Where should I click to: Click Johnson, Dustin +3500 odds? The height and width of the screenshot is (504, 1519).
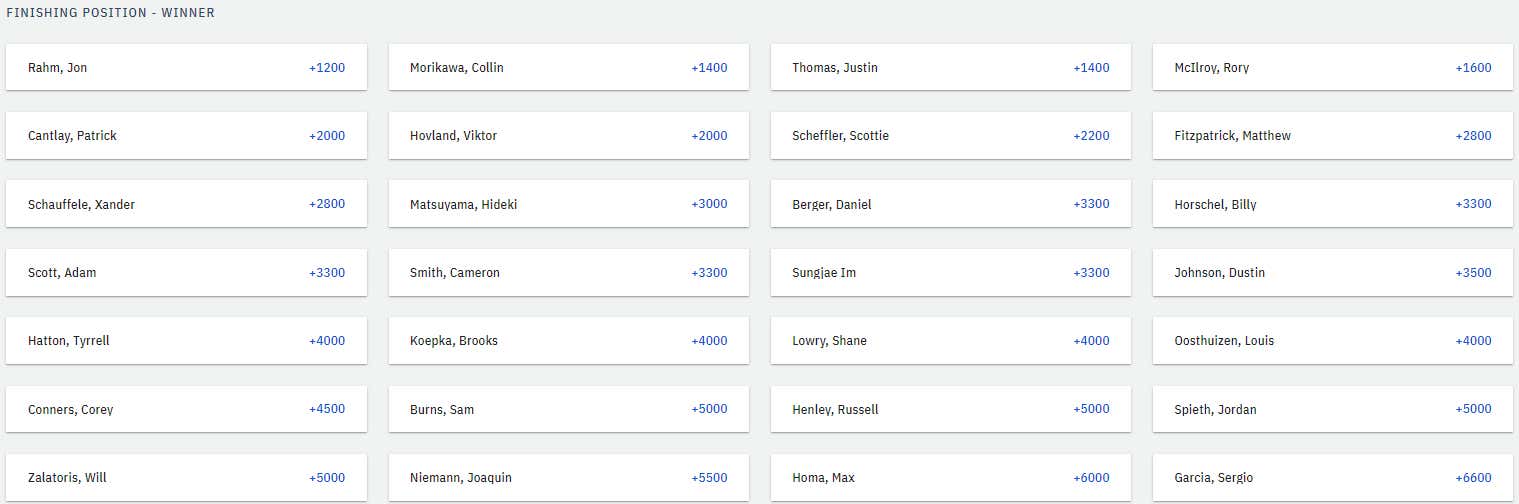pos(1333,272)
